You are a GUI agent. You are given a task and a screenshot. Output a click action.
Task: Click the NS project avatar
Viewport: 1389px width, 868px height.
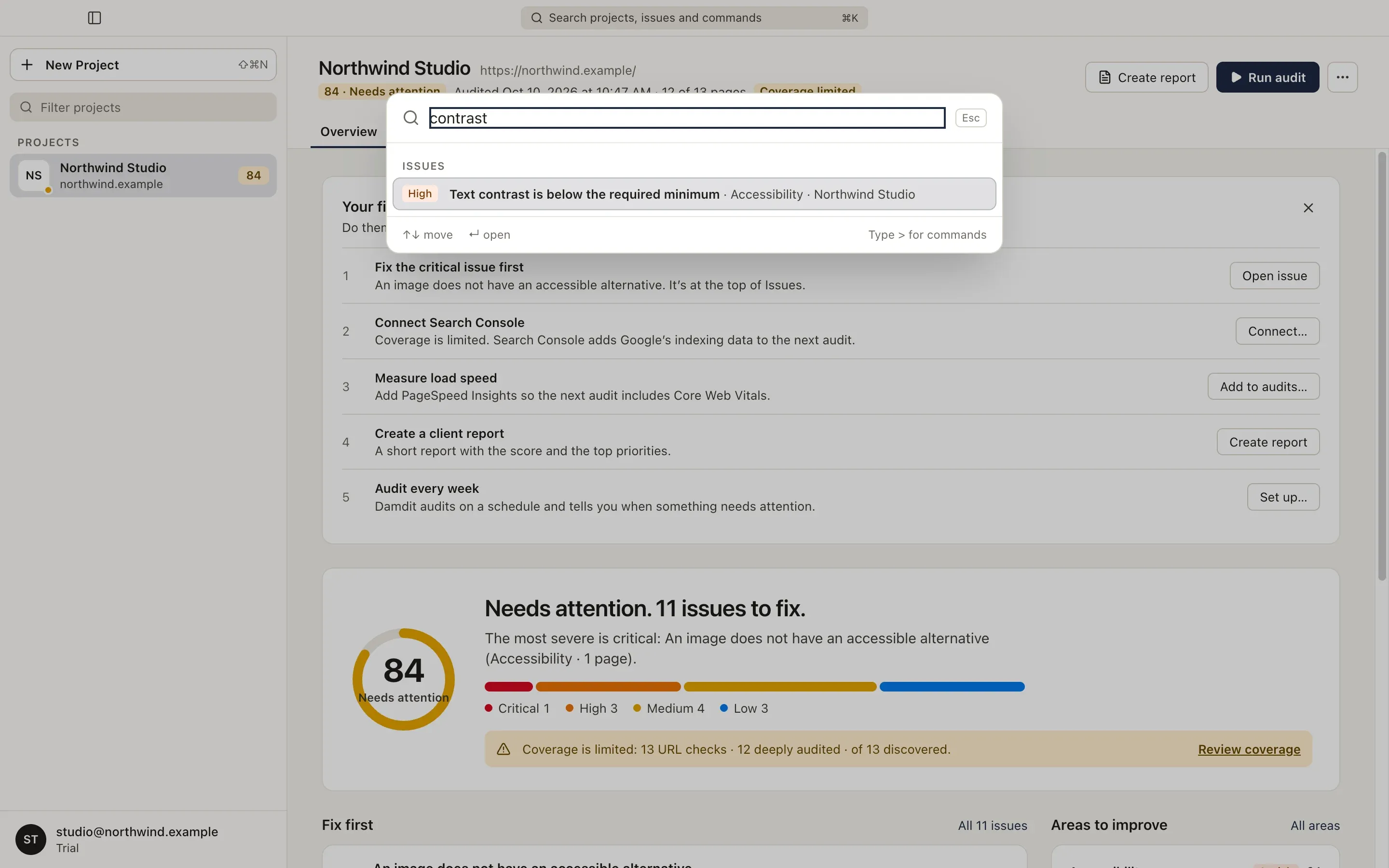(x=34, y=176)
